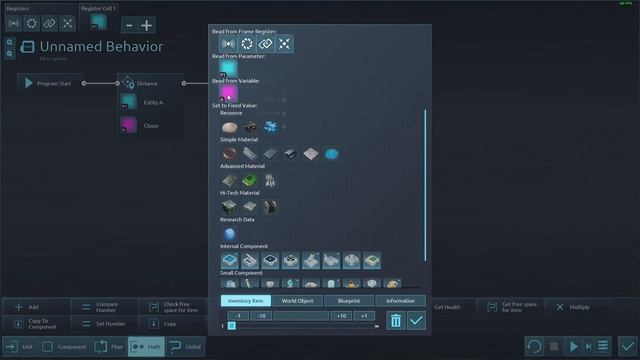Viewport: 640px width, 360px height.
Task: Run the behavior with the play button
Action: click(573, 347)
